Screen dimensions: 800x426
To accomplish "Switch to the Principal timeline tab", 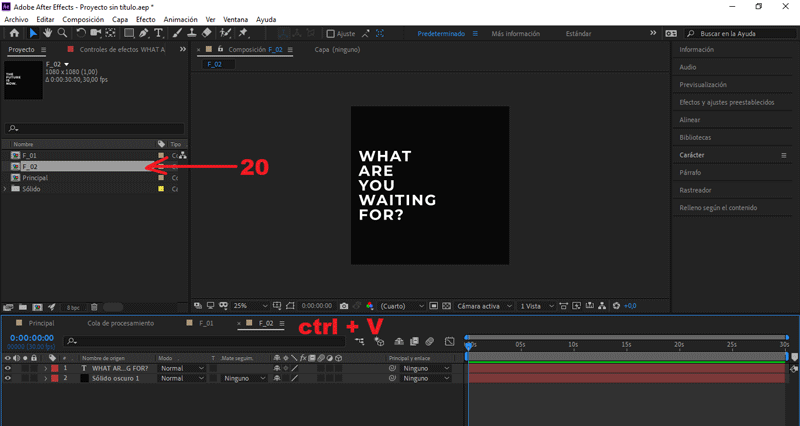I will click(41, 323).
